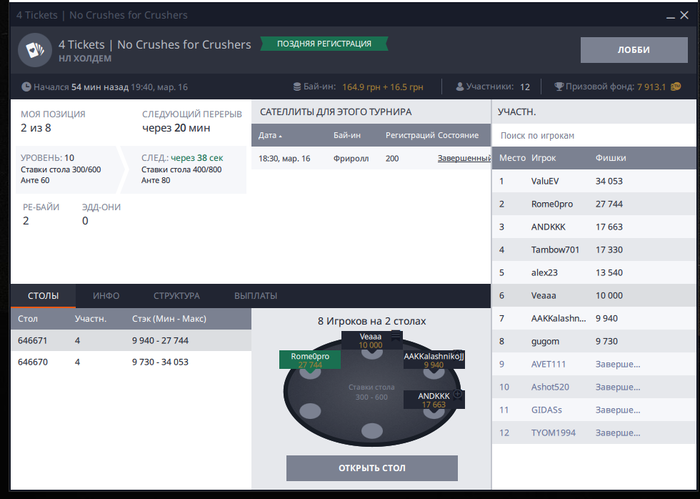
Task: Click the empty seat at the table's bottom center
Action: pyautogui.click(x=372, y=431)
